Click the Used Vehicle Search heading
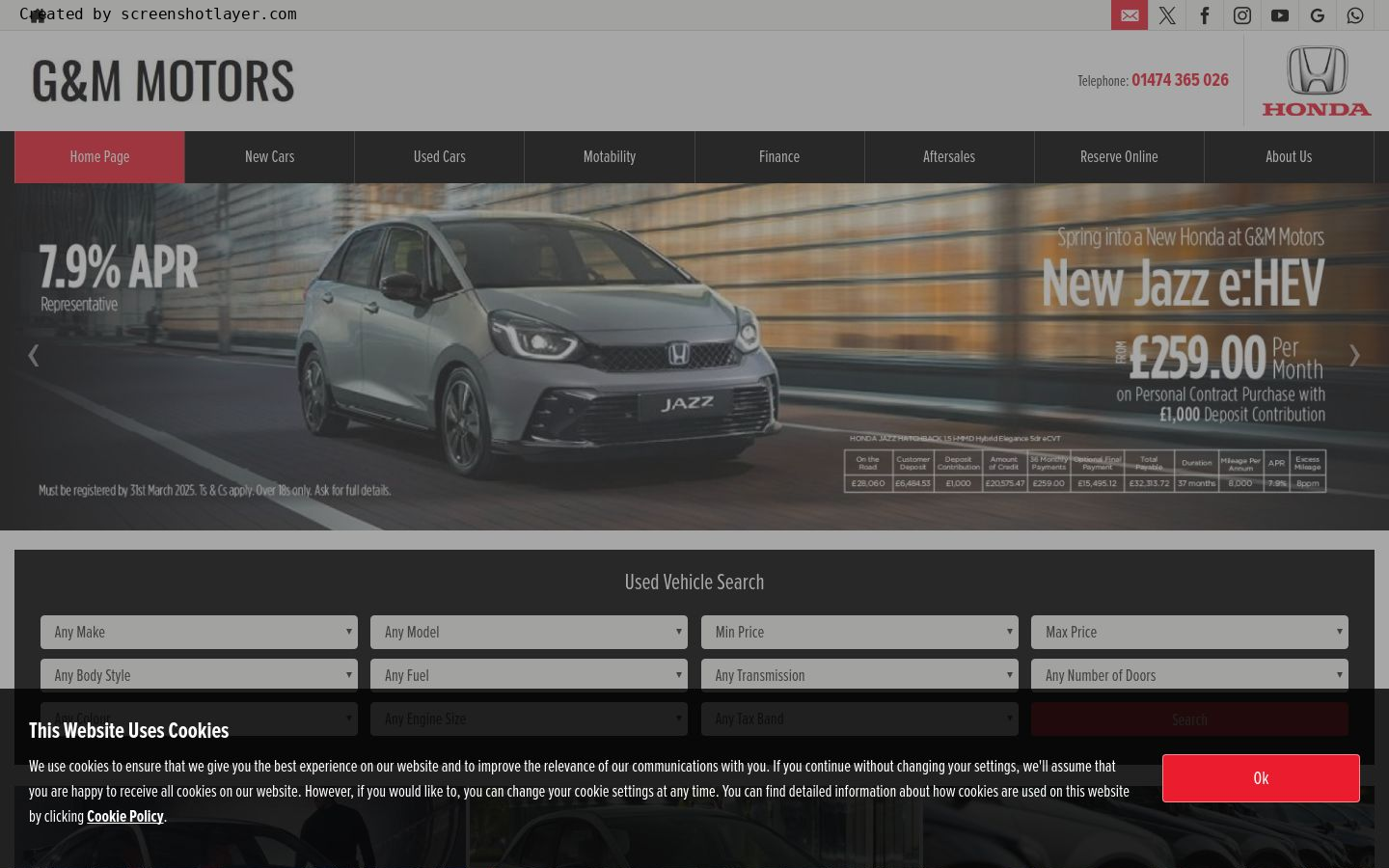 [694, 583]
